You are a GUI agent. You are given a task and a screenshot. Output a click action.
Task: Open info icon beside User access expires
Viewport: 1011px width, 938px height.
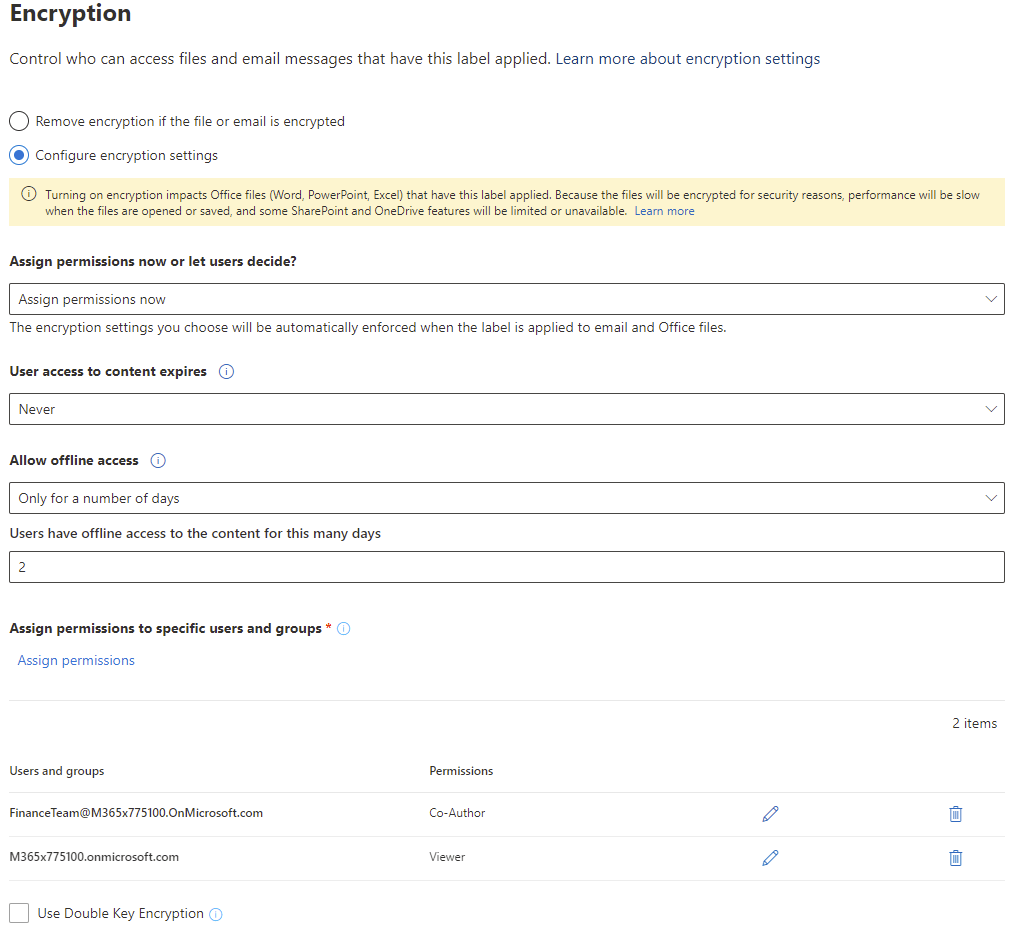point(226,372)
